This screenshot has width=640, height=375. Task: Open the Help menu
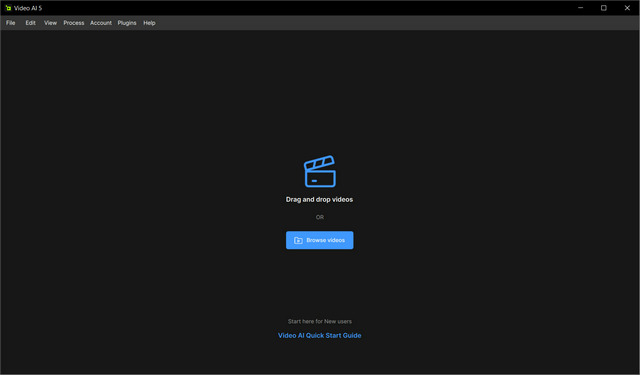(149, 23)
